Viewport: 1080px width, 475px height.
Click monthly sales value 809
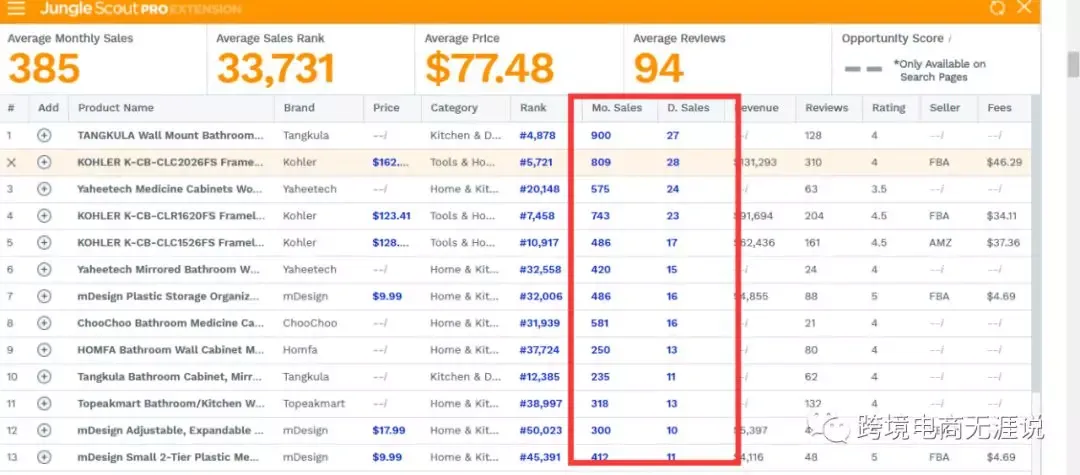(601, 162)
